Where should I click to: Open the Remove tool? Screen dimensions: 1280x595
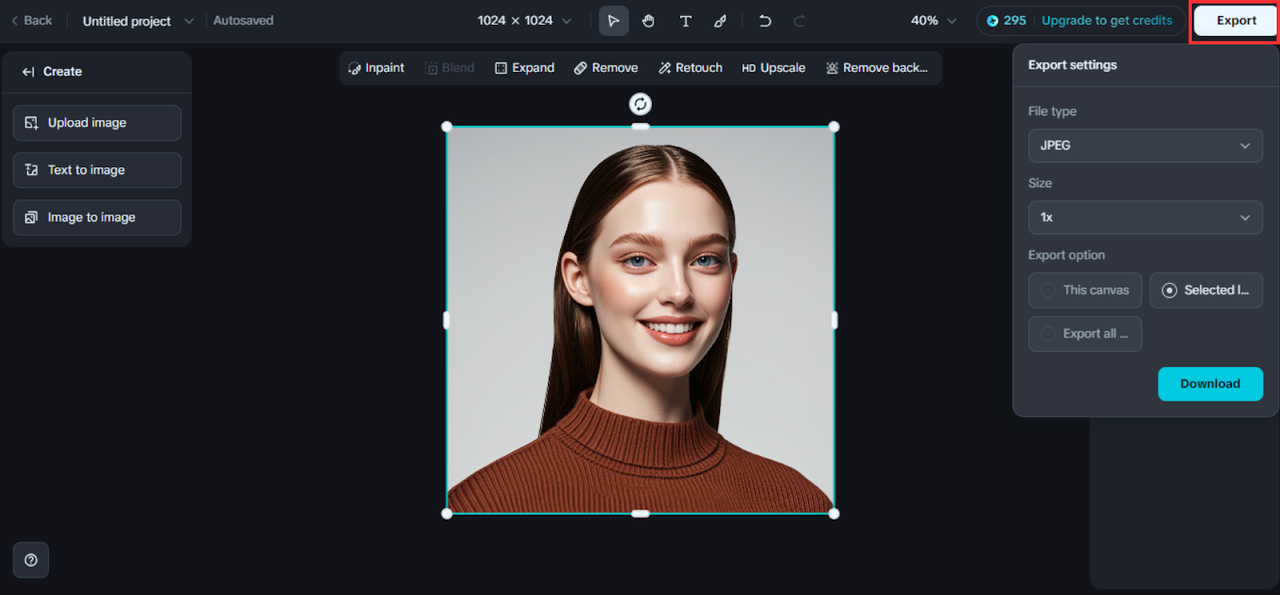(606, 68)
